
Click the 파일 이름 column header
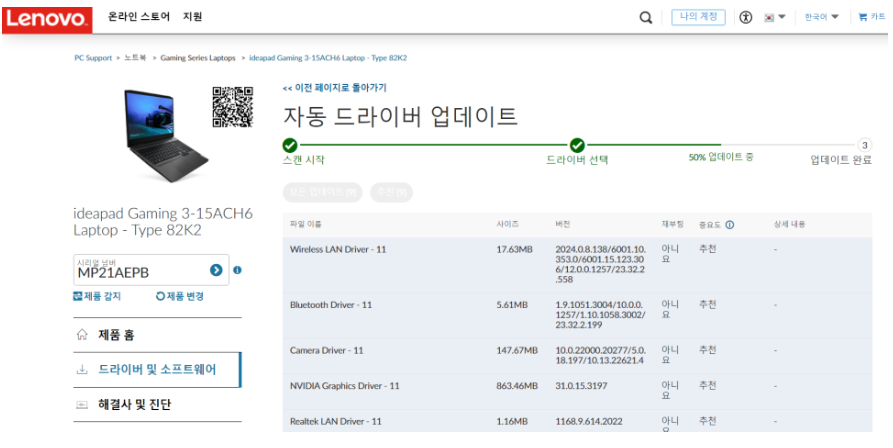click(306, 224)
